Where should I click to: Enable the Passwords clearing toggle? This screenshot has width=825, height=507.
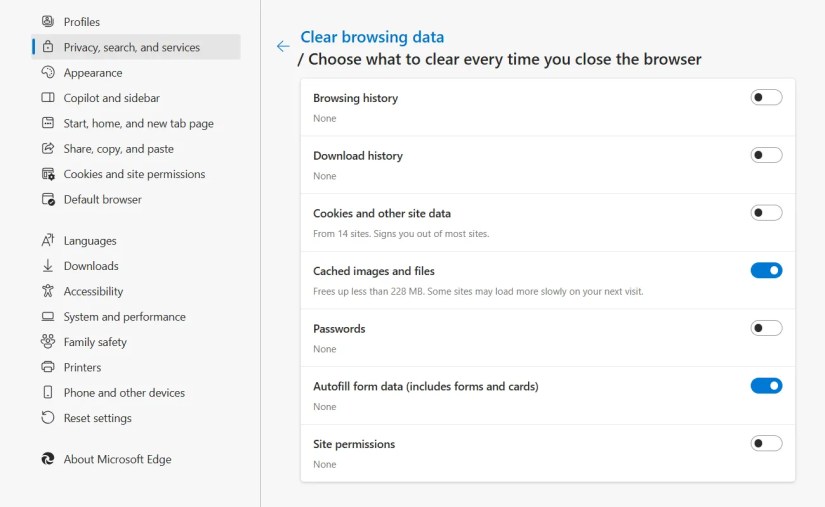coord(766,328)
